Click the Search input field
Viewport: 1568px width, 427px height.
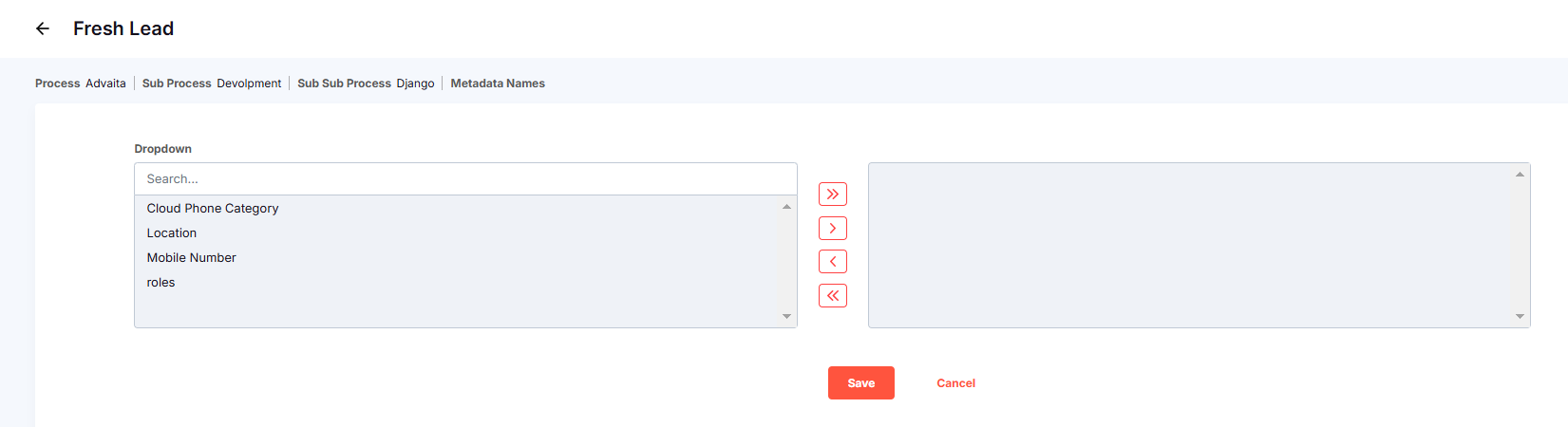465,179
